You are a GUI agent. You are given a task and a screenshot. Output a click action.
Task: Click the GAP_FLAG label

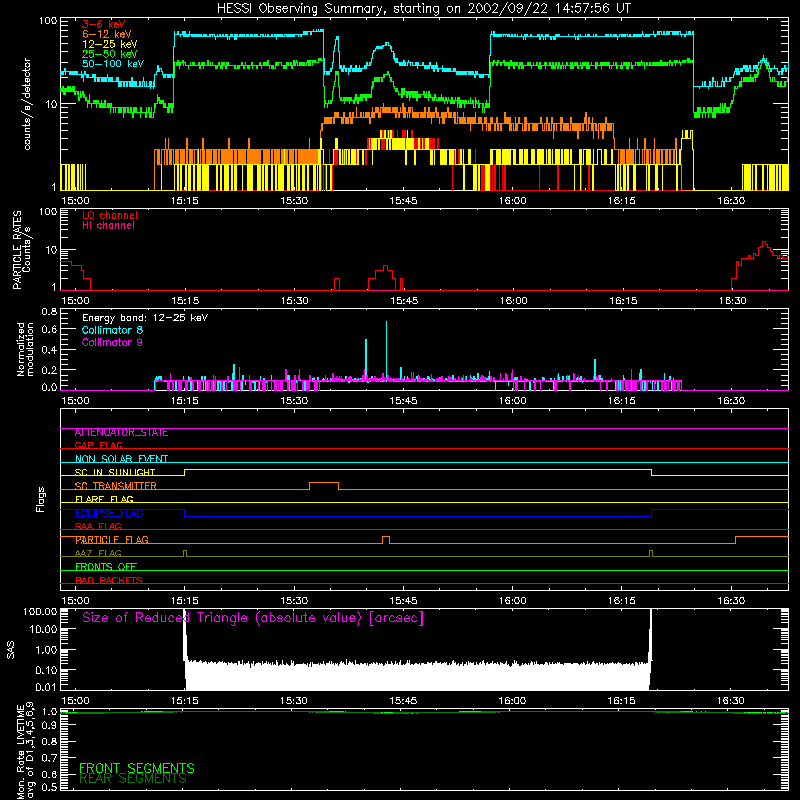[x=98, y=445]
